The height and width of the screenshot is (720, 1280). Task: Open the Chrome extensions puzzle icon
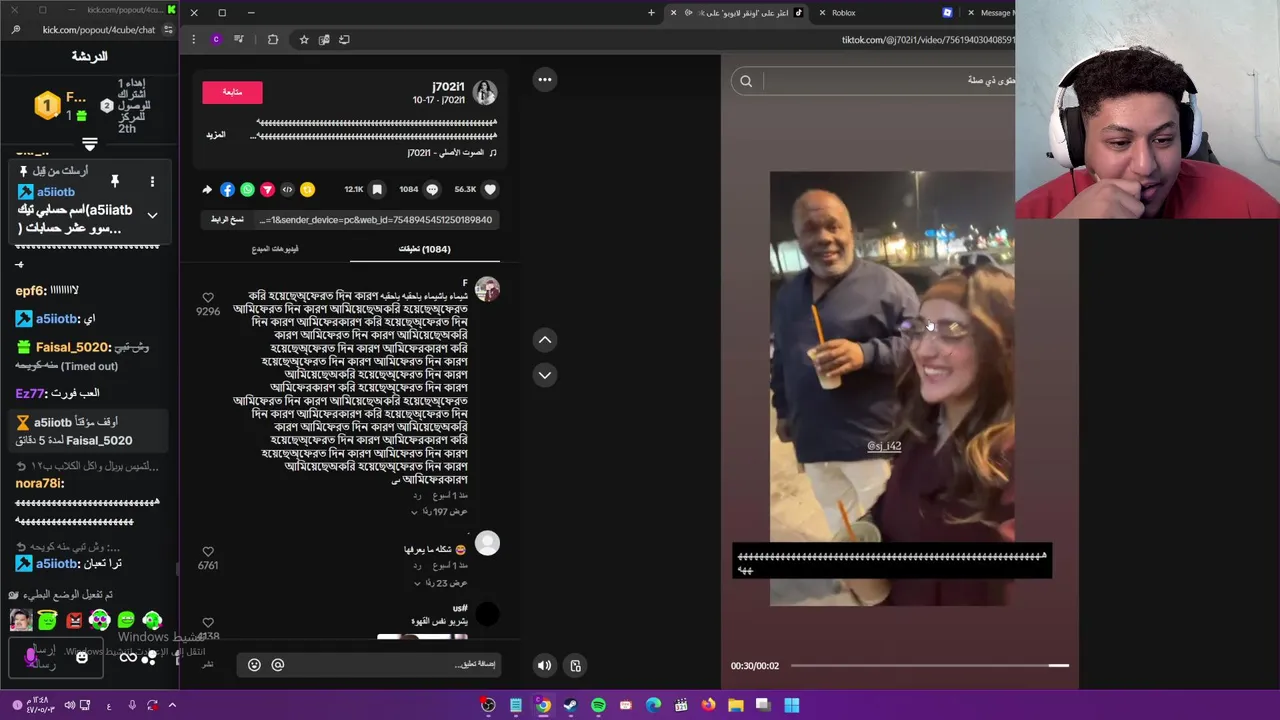click(x=273, y=39)
